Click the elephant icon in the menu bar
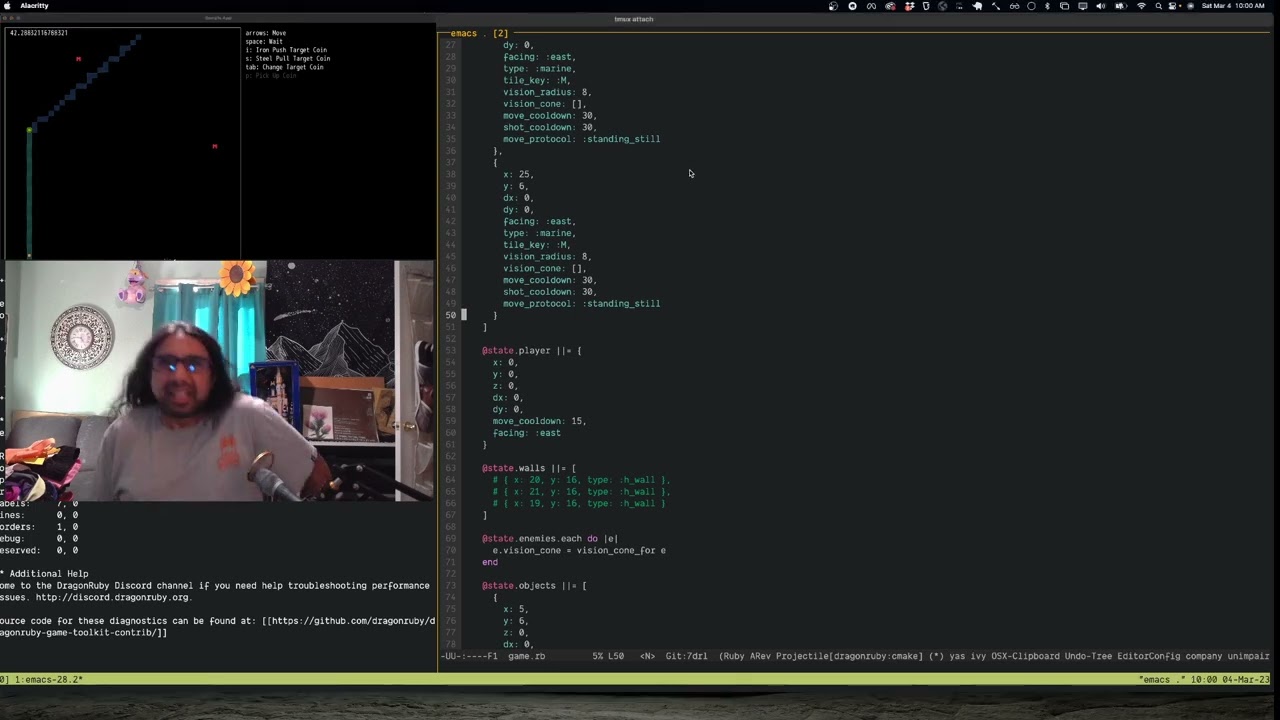Viewport: 1280px width, 720px height. tap(977, 6)
